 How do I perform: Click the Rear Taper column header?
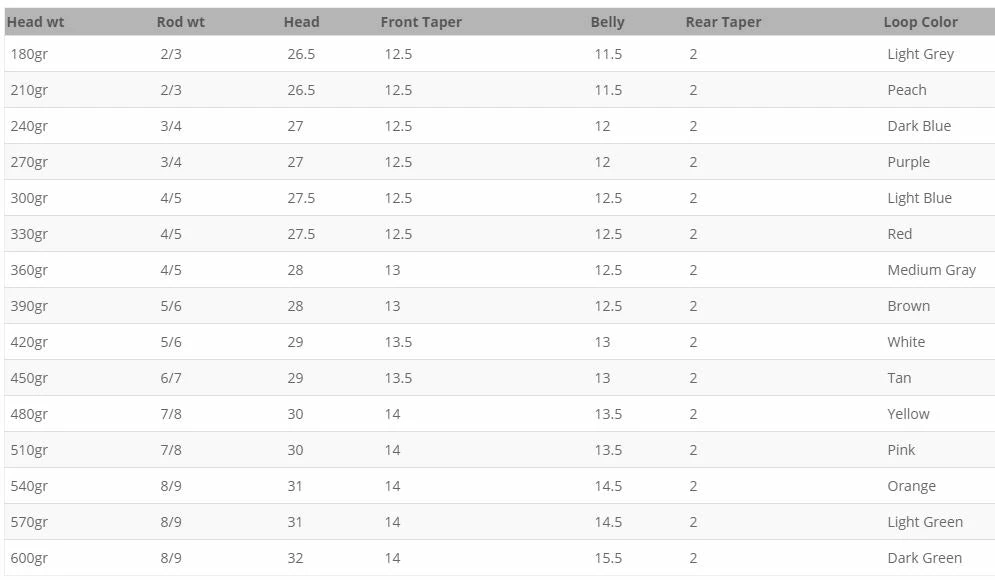[723, 22]
